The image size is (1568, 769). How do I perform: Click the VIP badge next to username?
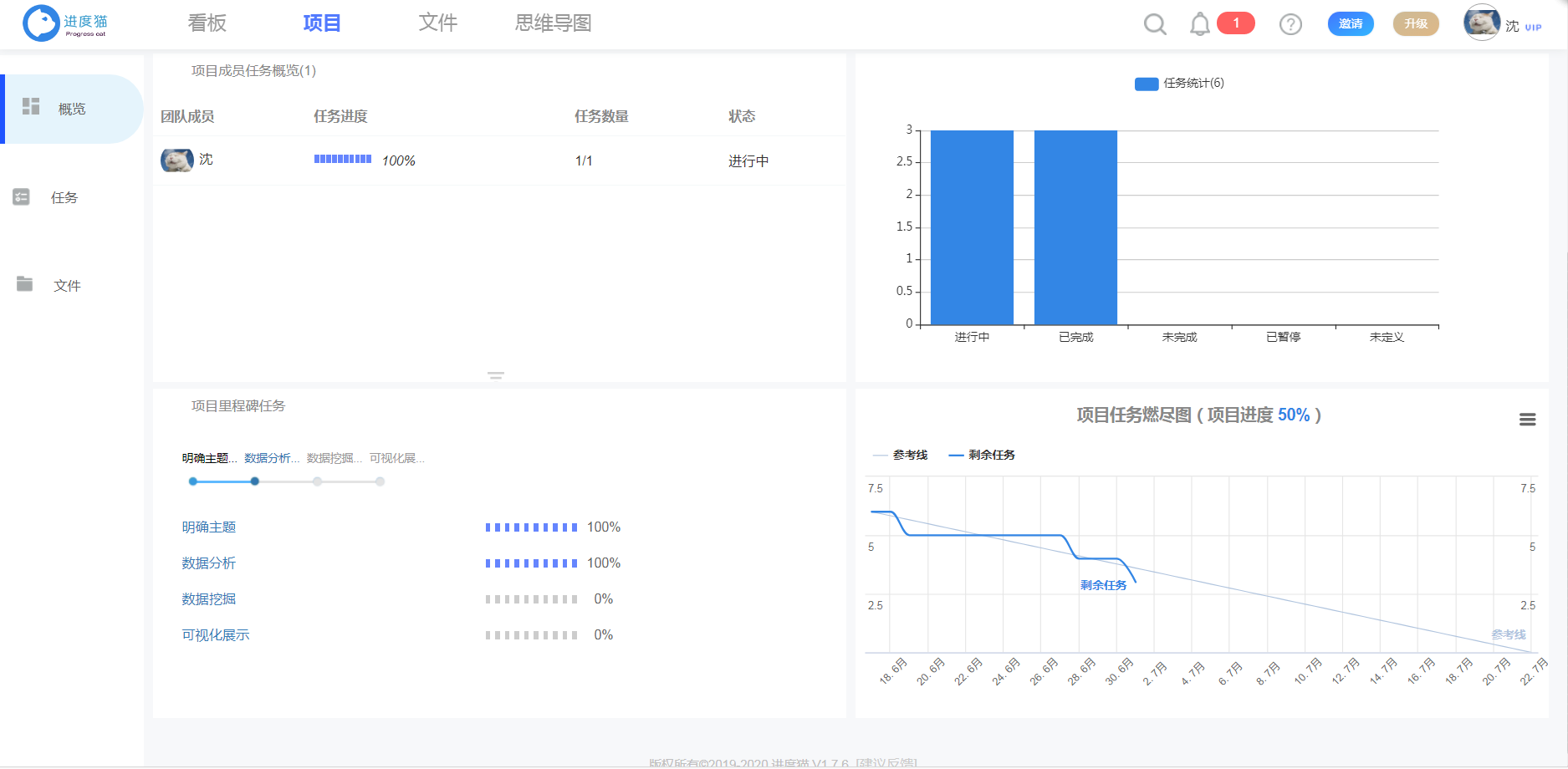click(1533, 27)
